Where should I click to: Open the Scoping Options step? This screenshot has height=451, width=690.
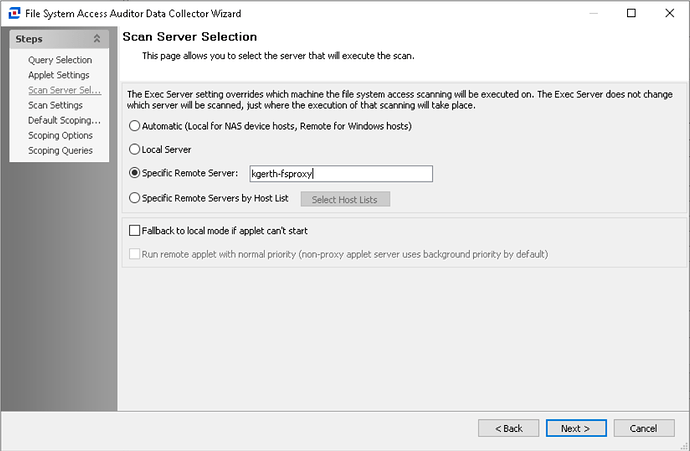pos(60,135)
